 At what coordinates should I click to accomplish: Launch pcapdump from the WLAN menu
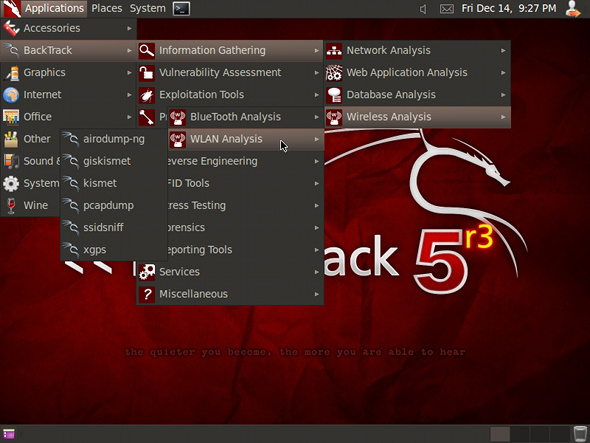click(114, 206)
